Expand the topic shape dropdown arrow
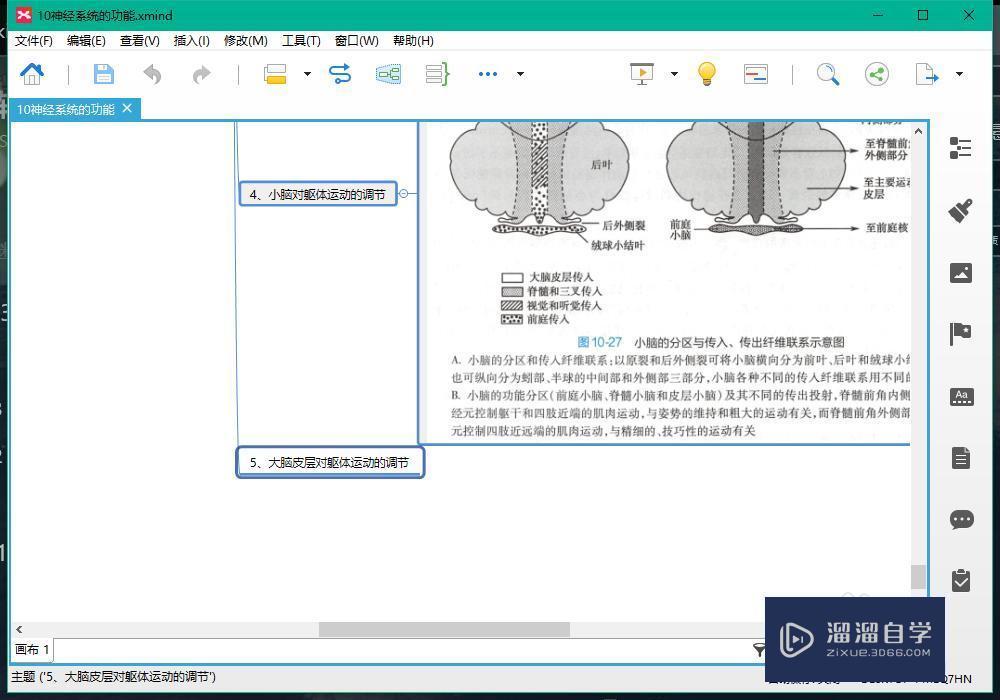This screenshot has height=700, width=1000. pyautogui.click(x=307, y=74)
